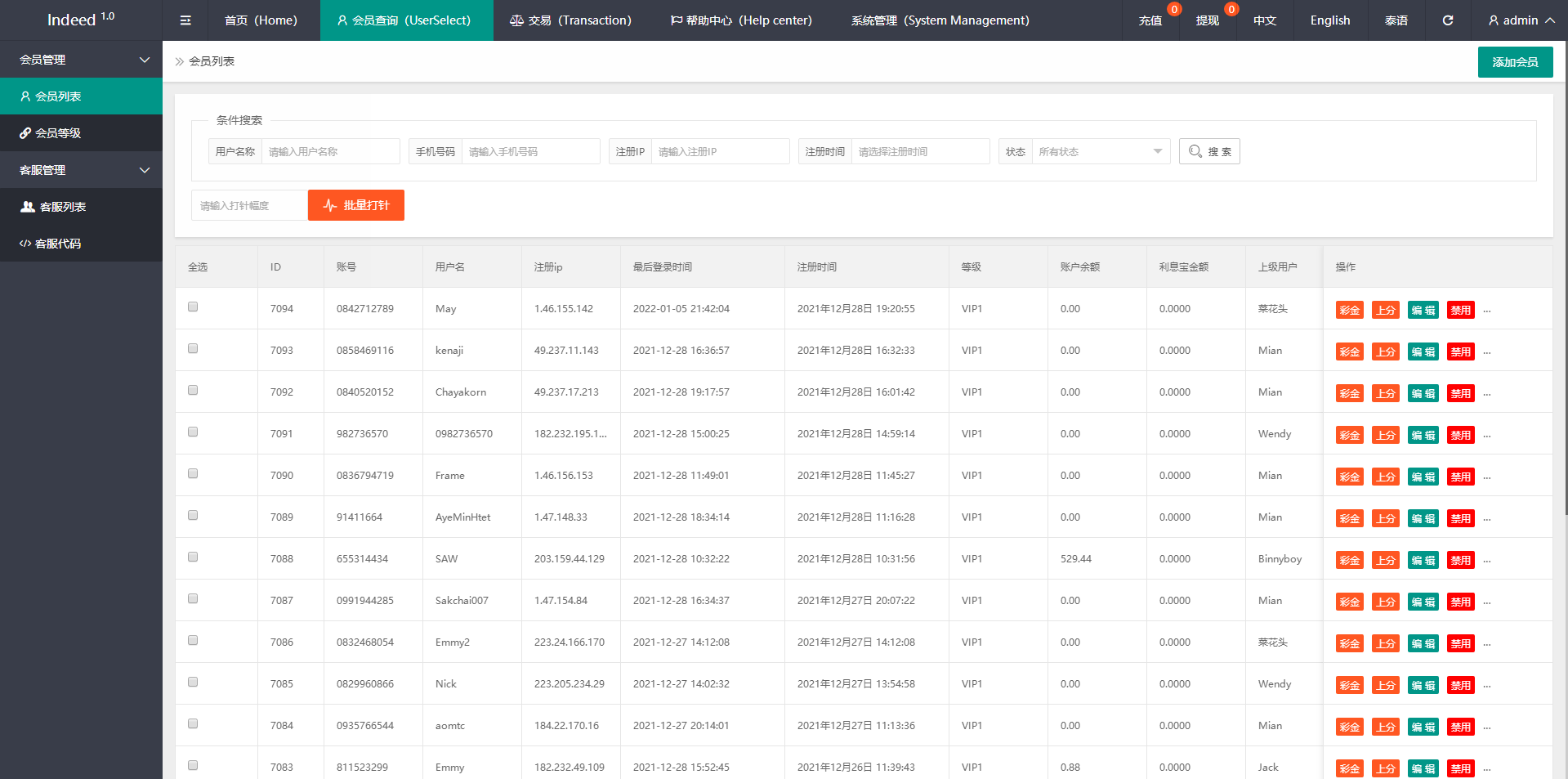Open the 所有状态 status dropdown
1568x779 pixels.
pyautogui.click(x=1100, y=151)
